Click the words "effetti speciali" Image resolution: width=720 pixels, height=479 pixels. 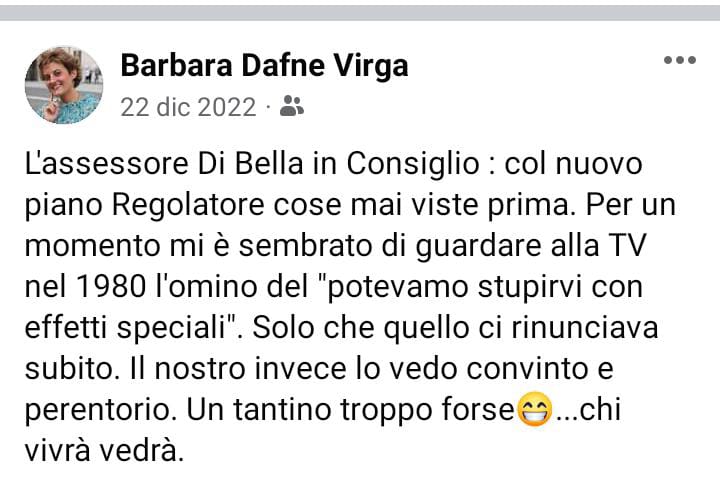click(x=127, y=328)
